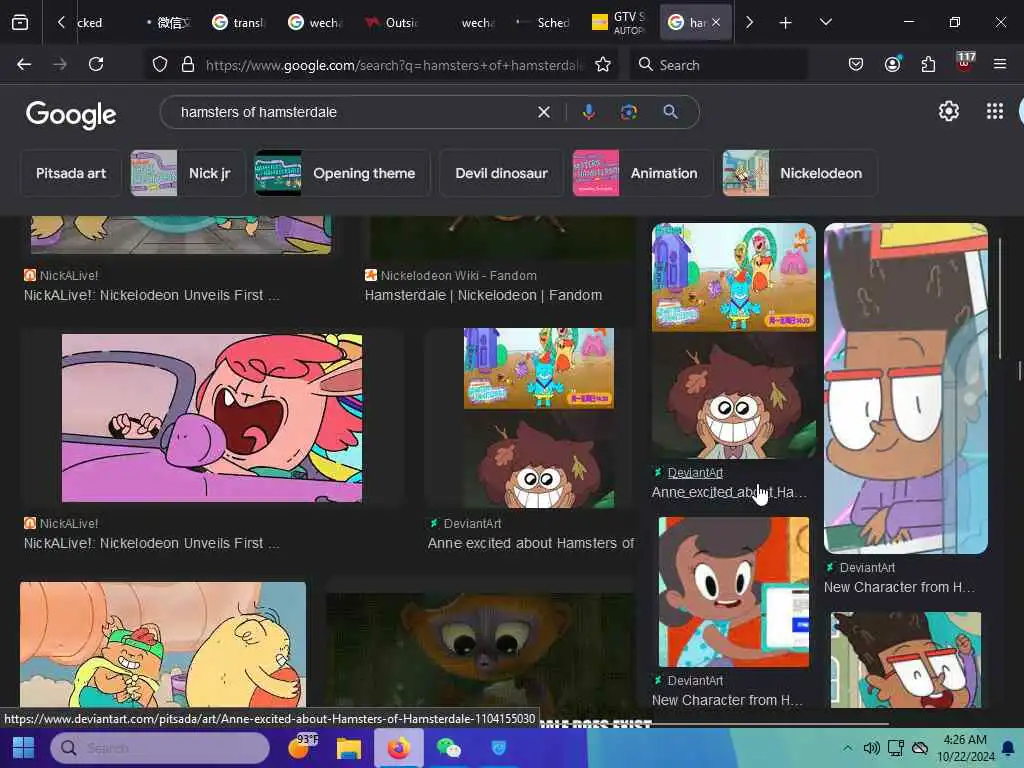
Task: Open the volume speaker tray icon
Action: [x=871, y=748]
